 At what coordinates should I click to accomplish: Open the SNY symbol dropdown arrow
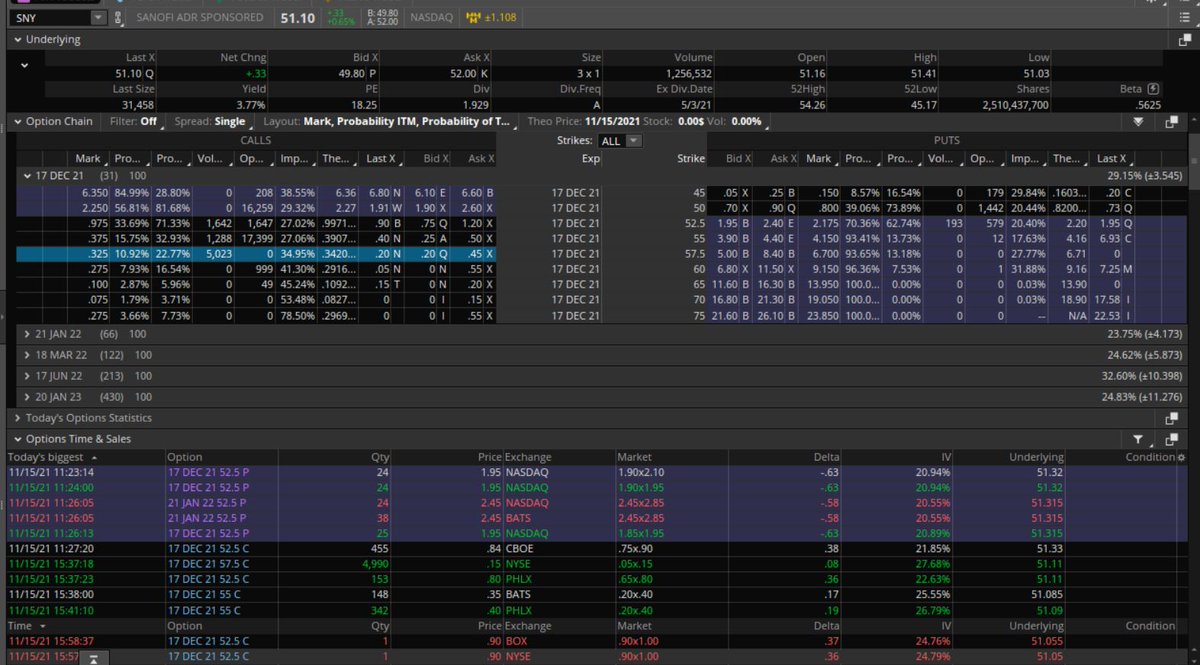96,18
